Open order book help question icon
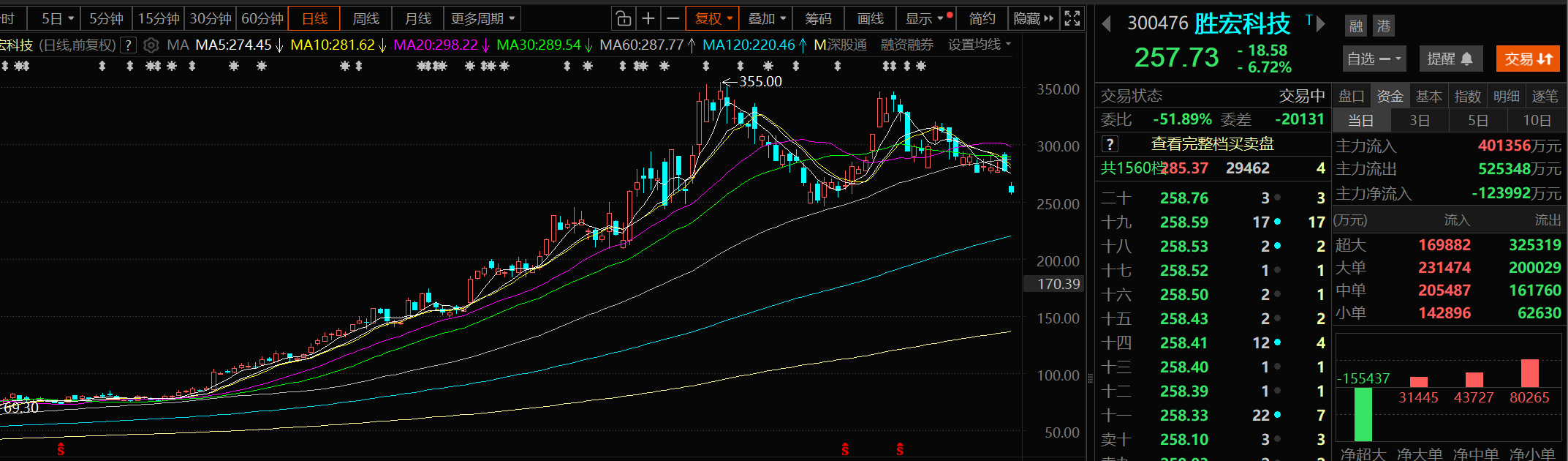The width and height of the screenshot is (1568, 461). coord(1110,144)
